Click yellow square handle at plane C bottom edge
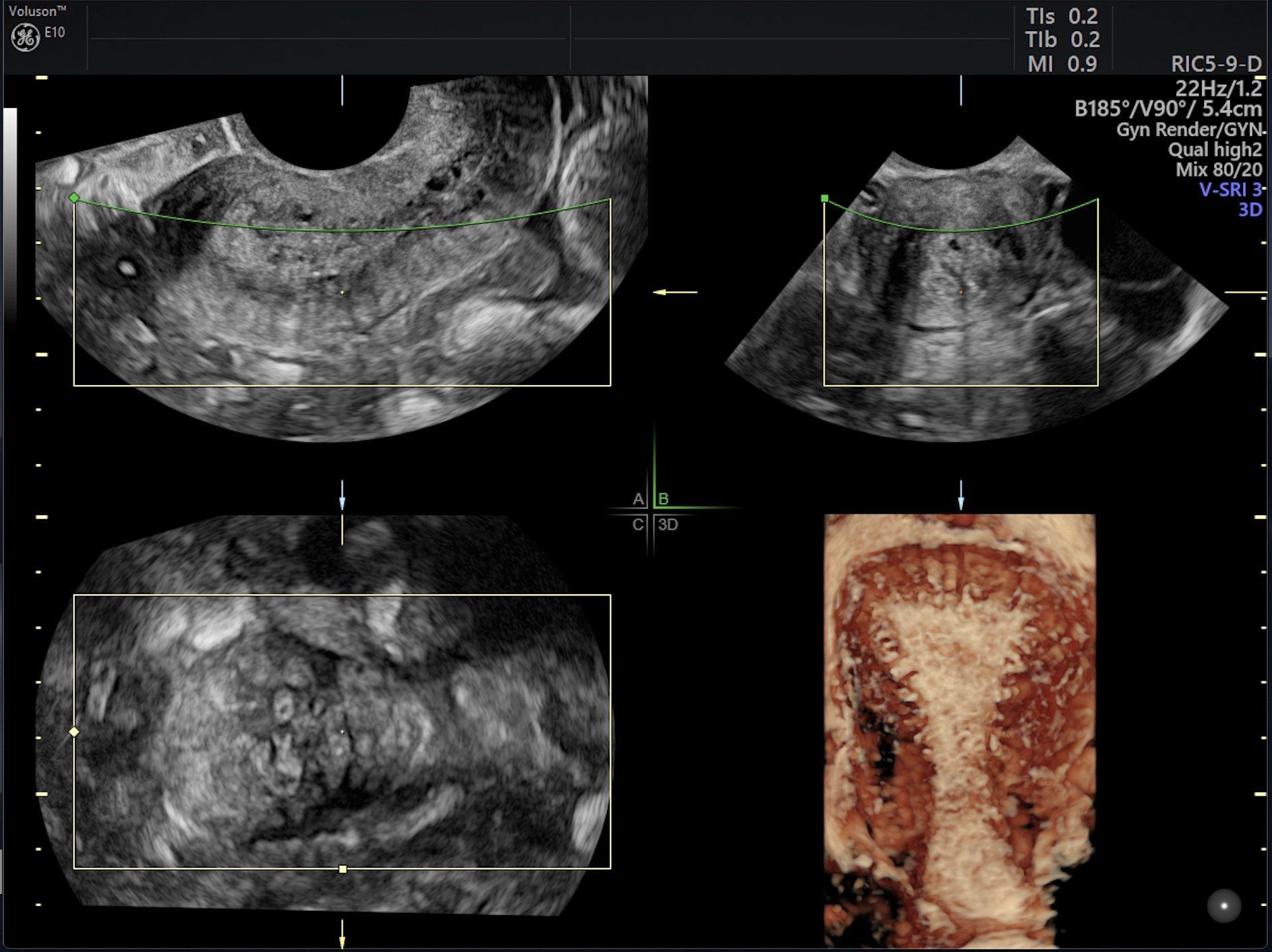The image size is (1272, 952). pos(343,869)
